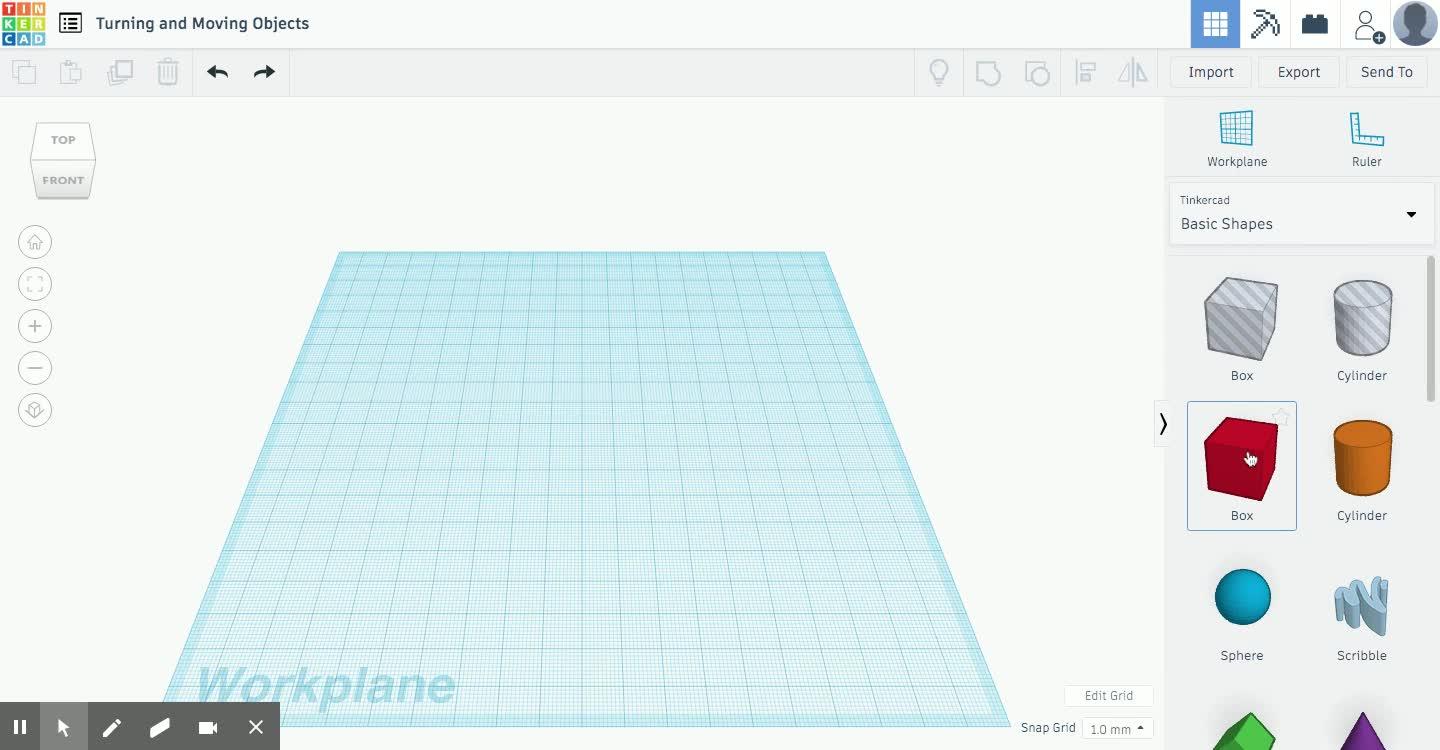Viewport: 1440px width, 750px height.
Task: Select the Workplane tool
Action: pyautogui.click(x=1237, y=139)
